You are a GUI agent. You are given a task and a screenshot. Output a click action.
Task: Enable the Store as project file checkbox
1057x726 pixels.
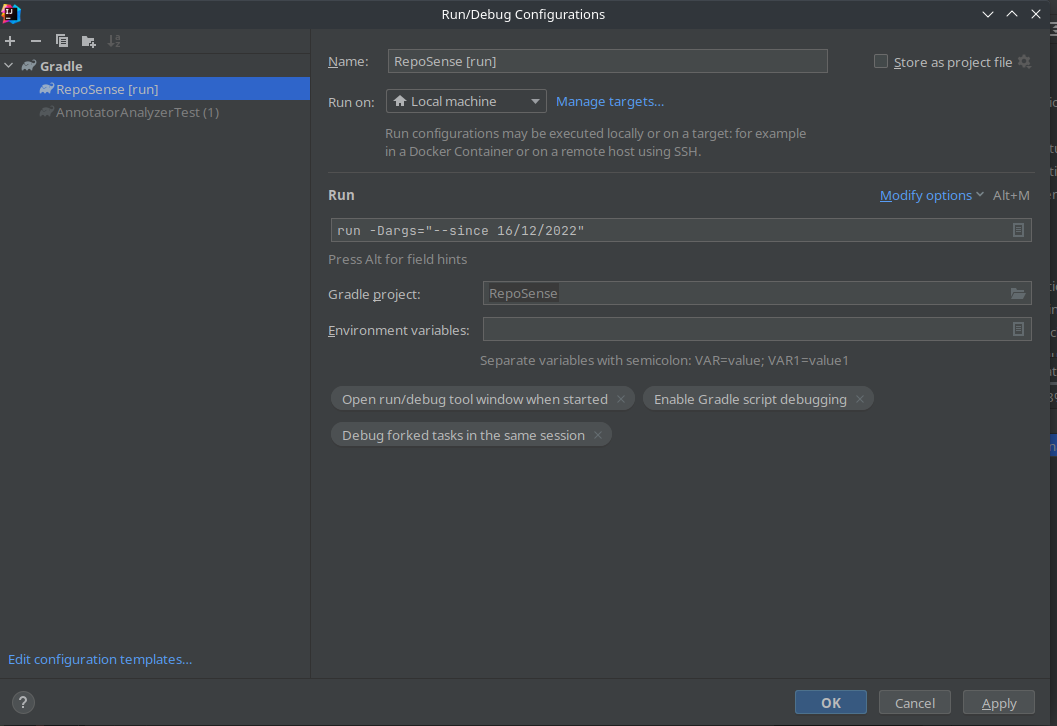(881, 61)
